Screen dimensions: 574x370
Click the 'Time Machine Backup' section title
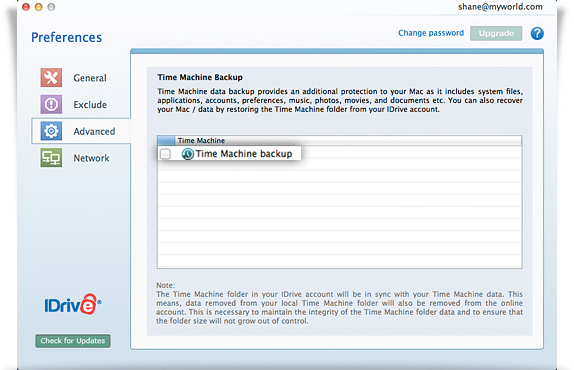click(x=200, y=77)
